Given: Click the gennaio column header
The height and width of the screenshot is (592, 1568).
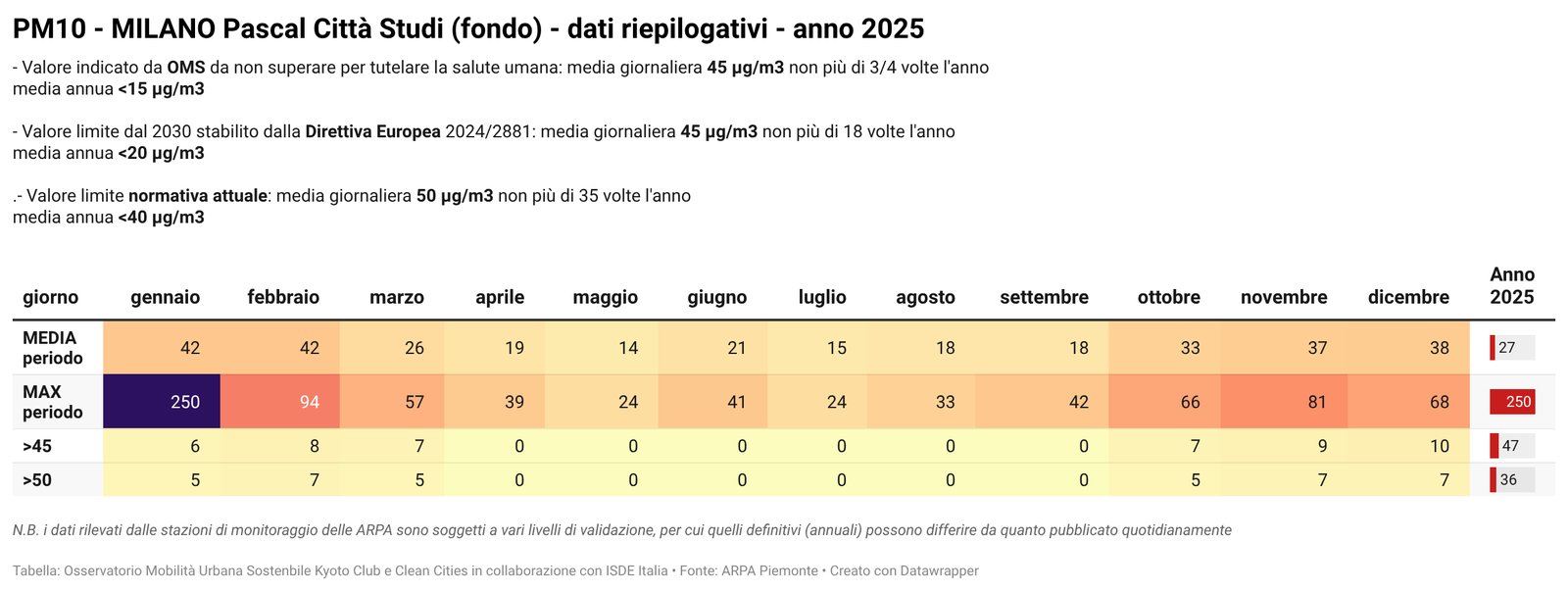Looking at the screenshot, I should [165, 297].
